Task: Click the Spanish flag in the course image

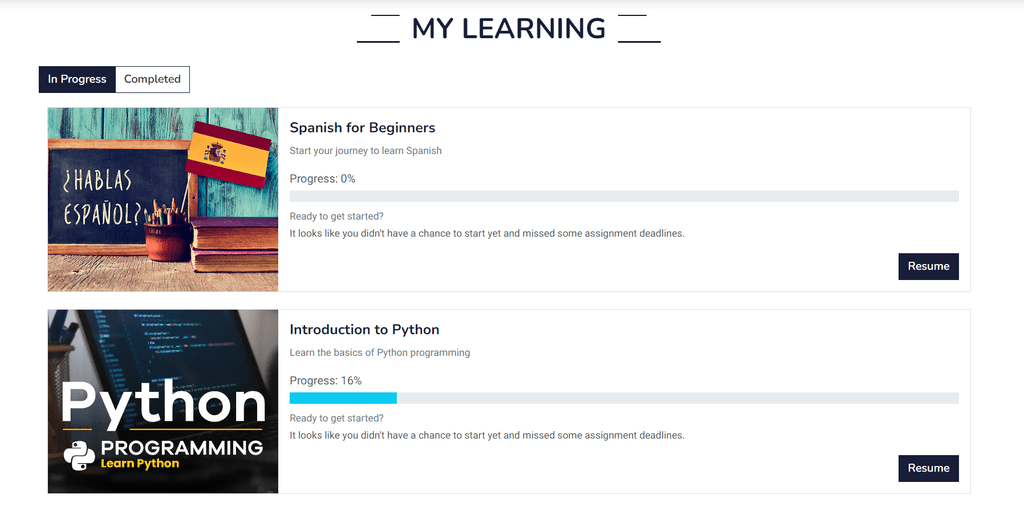Action: (228, 155)
